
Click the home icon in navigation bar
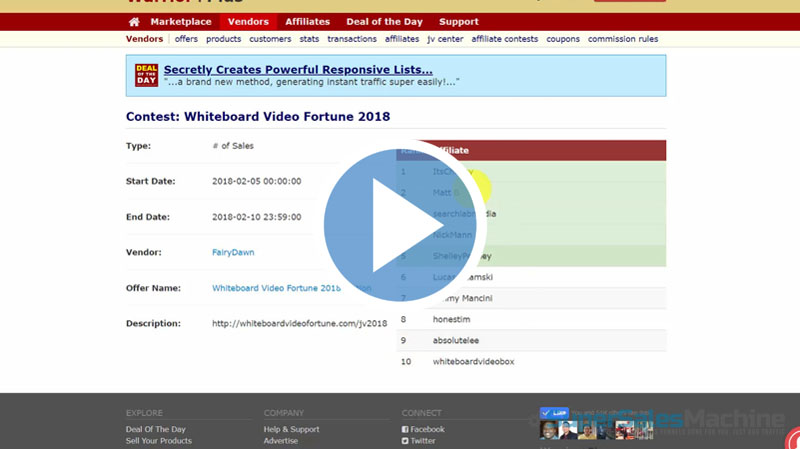(134, 22)
